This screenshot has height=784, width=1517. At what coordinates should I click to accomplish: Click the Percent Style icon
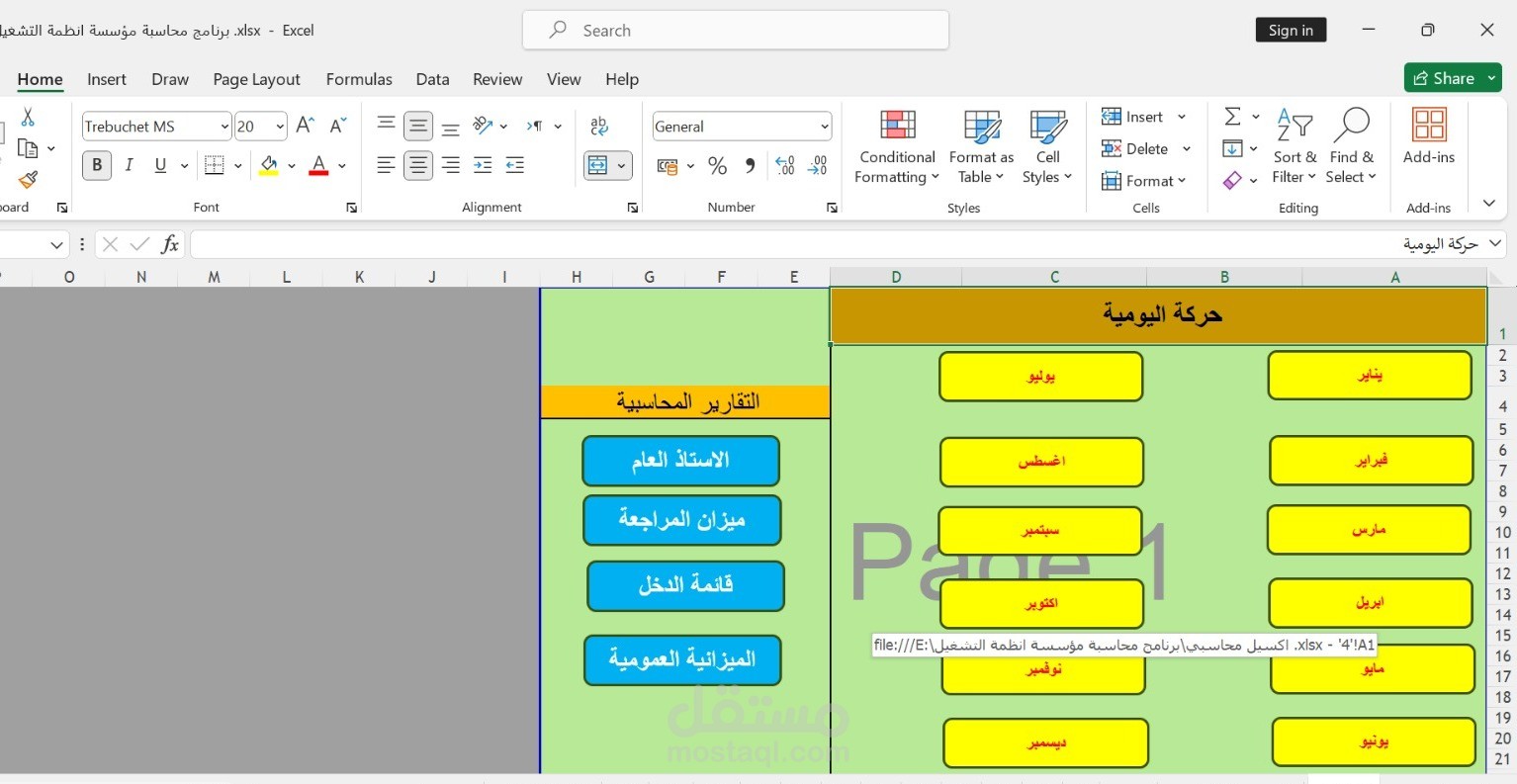[717, 165]
